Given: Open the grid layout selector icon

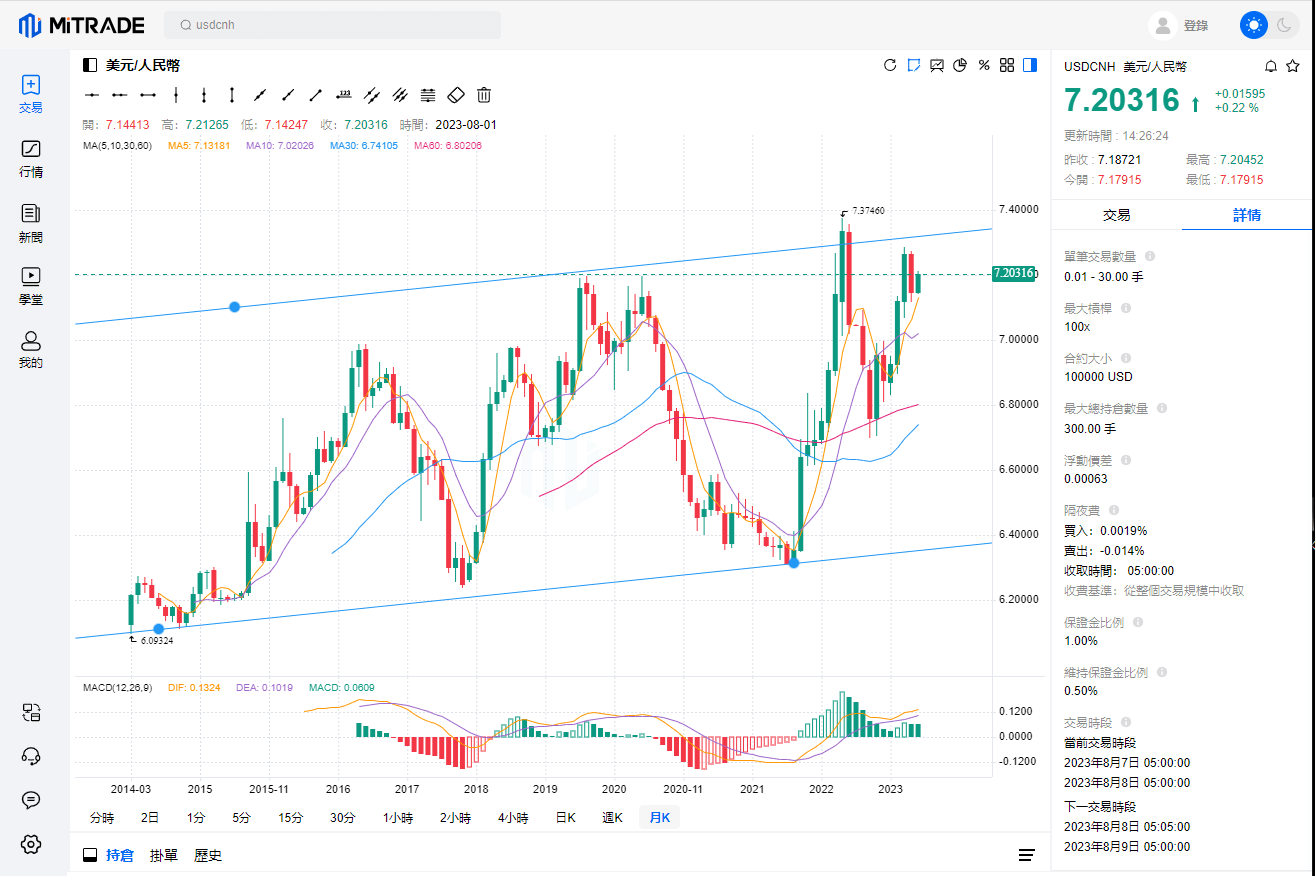Looking at the screenshot, I should pos(1007,65).
